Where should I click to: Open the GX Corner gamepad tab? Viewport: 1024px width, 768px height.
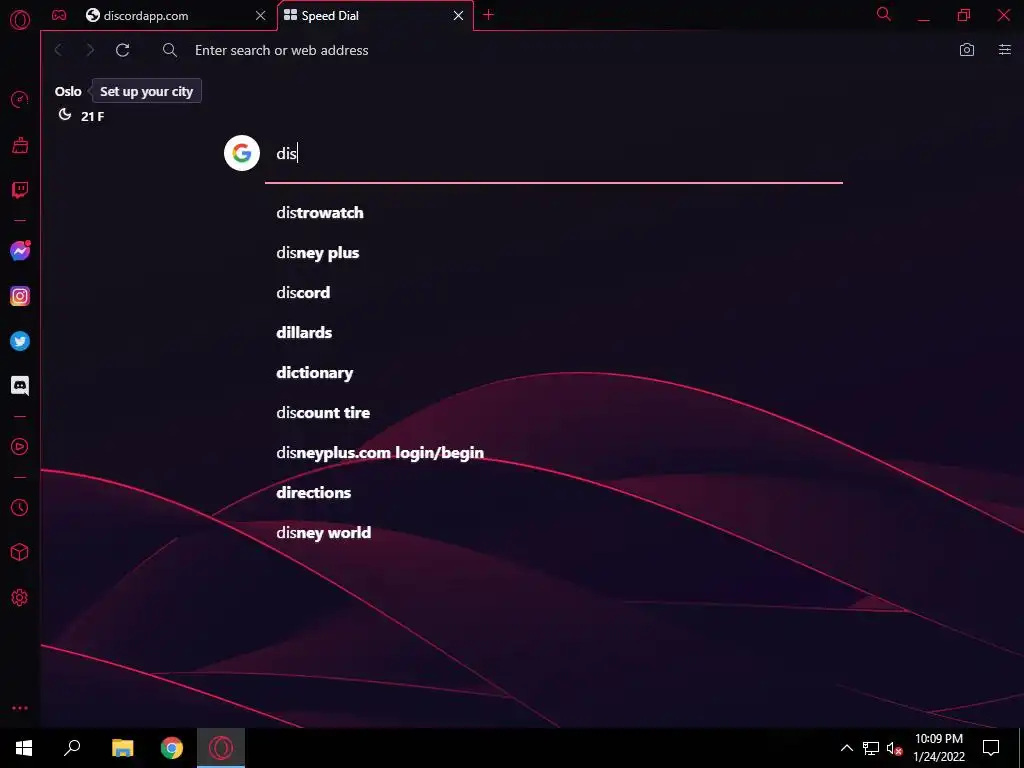pyautogui.click(x=59, y=15)
